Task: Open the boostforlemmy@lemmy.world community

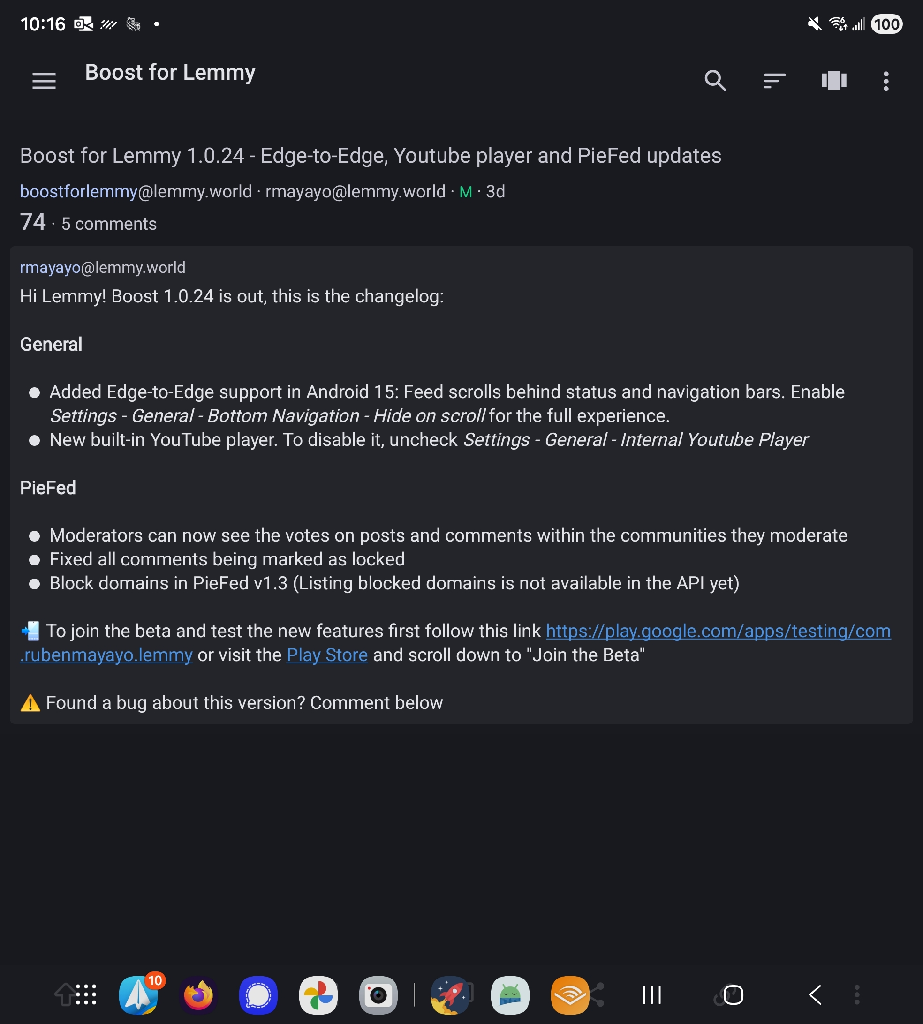Action: coord(135,191)
